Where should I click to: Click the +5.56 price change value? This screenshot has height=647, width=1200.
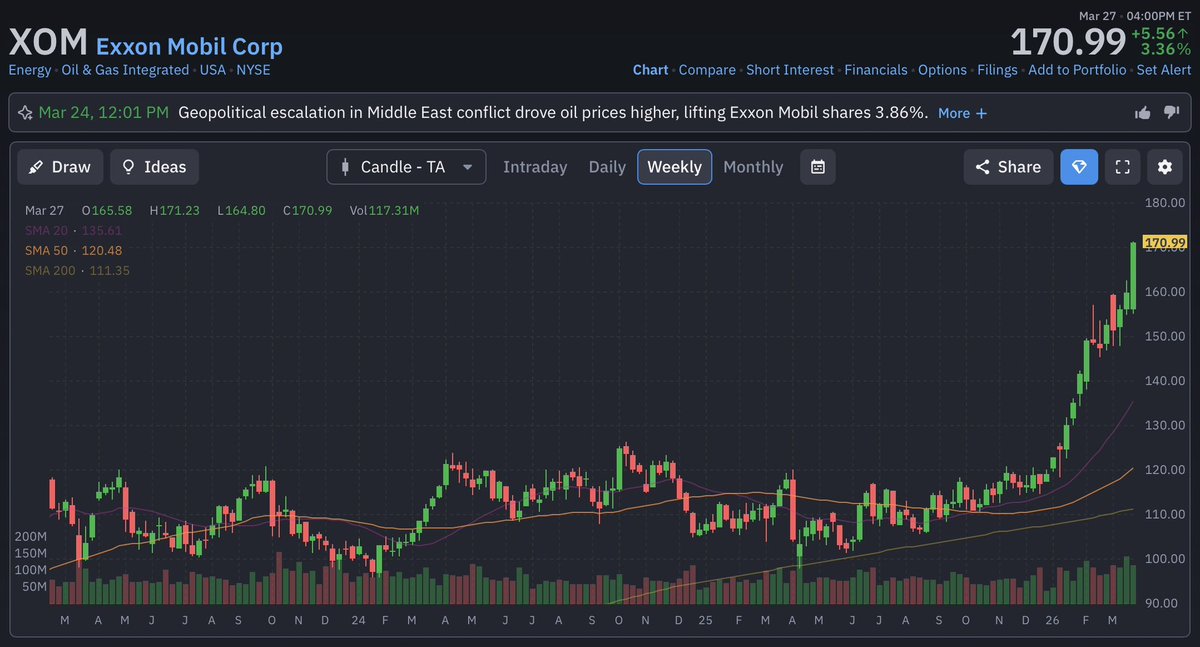click(1160, 33)
